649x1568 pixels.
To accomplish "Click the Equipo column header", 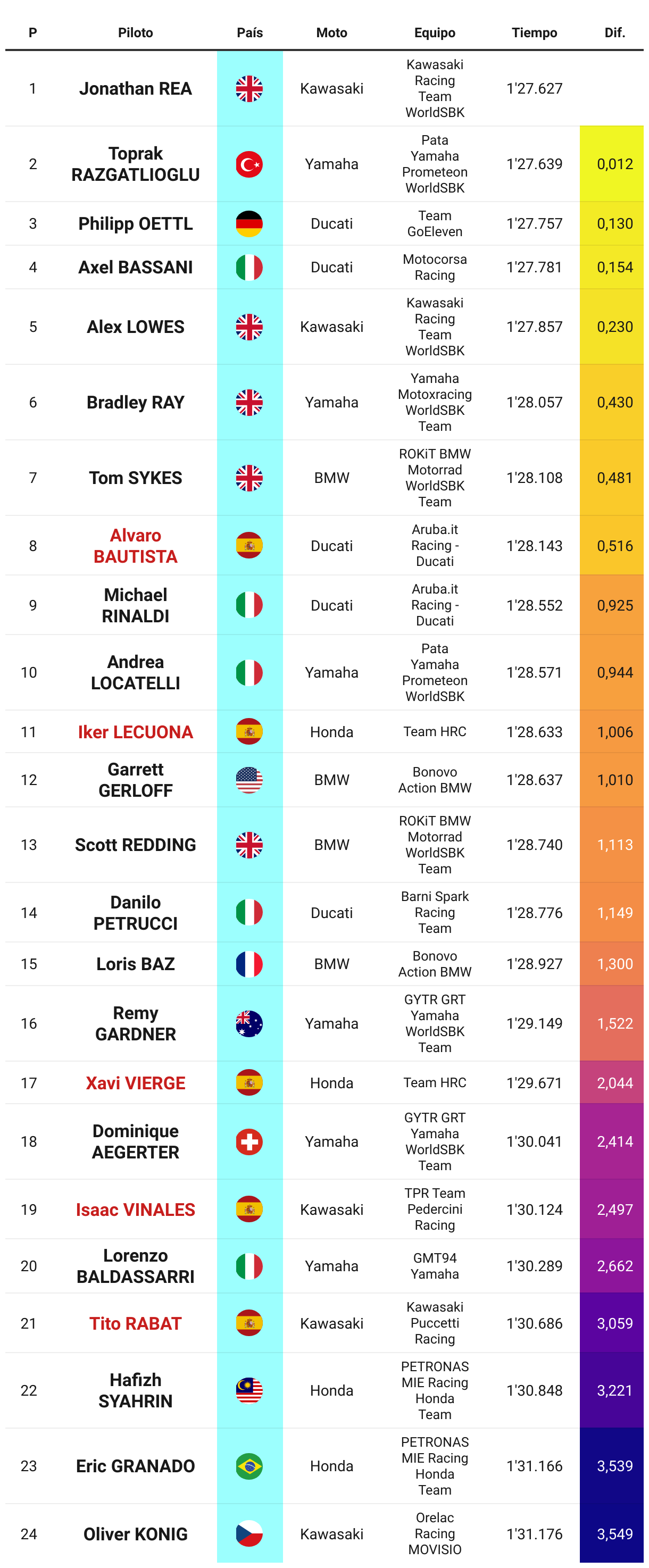I will tap(435, 33).
